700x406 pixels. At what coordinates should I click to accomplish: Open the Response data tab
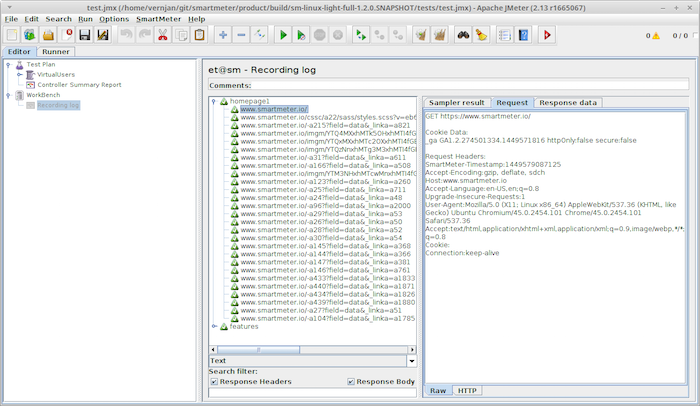(x=568, y=103)
